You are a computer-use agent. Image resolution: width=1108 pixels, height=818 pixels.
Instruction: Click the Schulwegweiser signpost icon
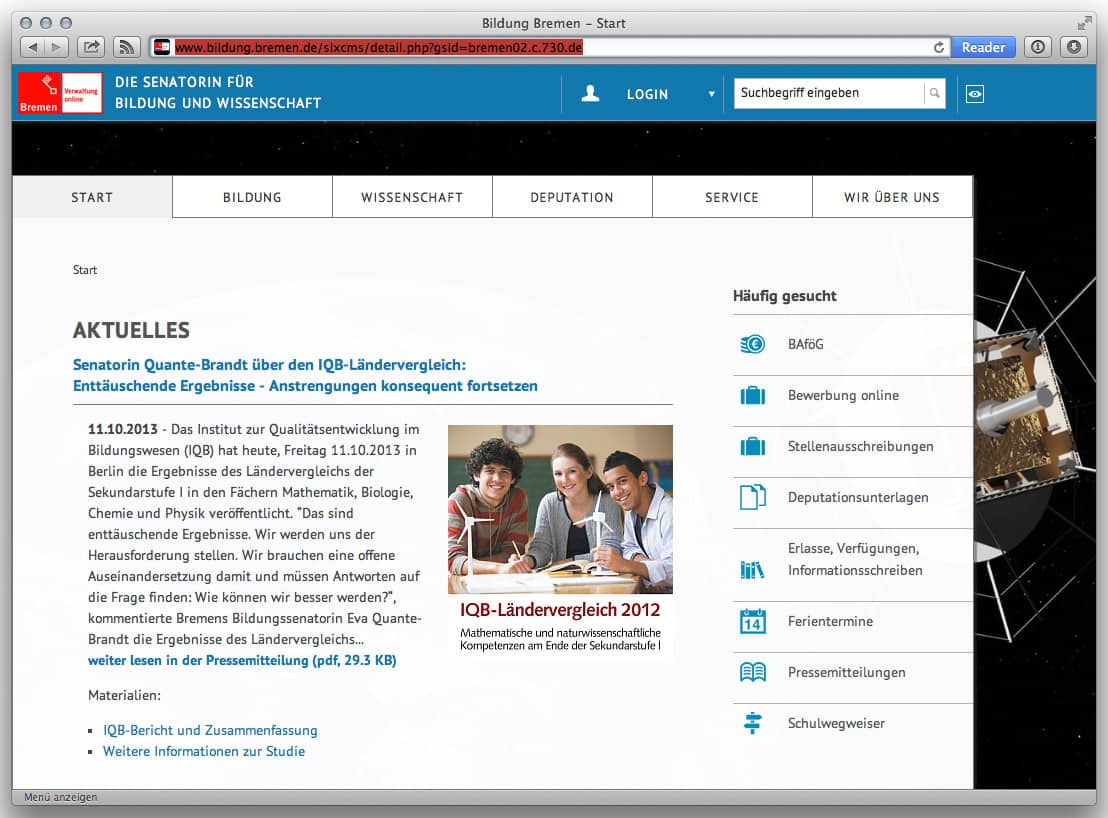coord(752,723)
